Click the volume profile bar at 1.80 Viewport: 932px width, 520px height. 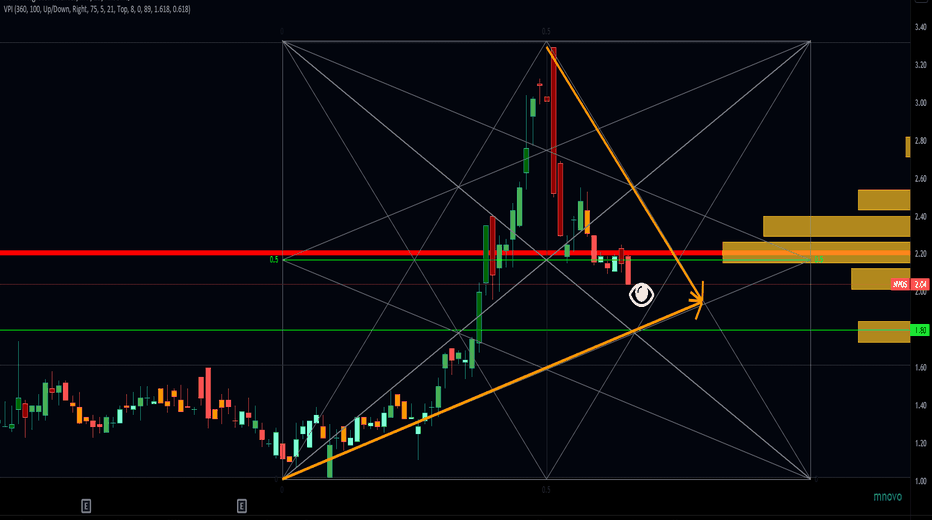click(x=883, y=331)
